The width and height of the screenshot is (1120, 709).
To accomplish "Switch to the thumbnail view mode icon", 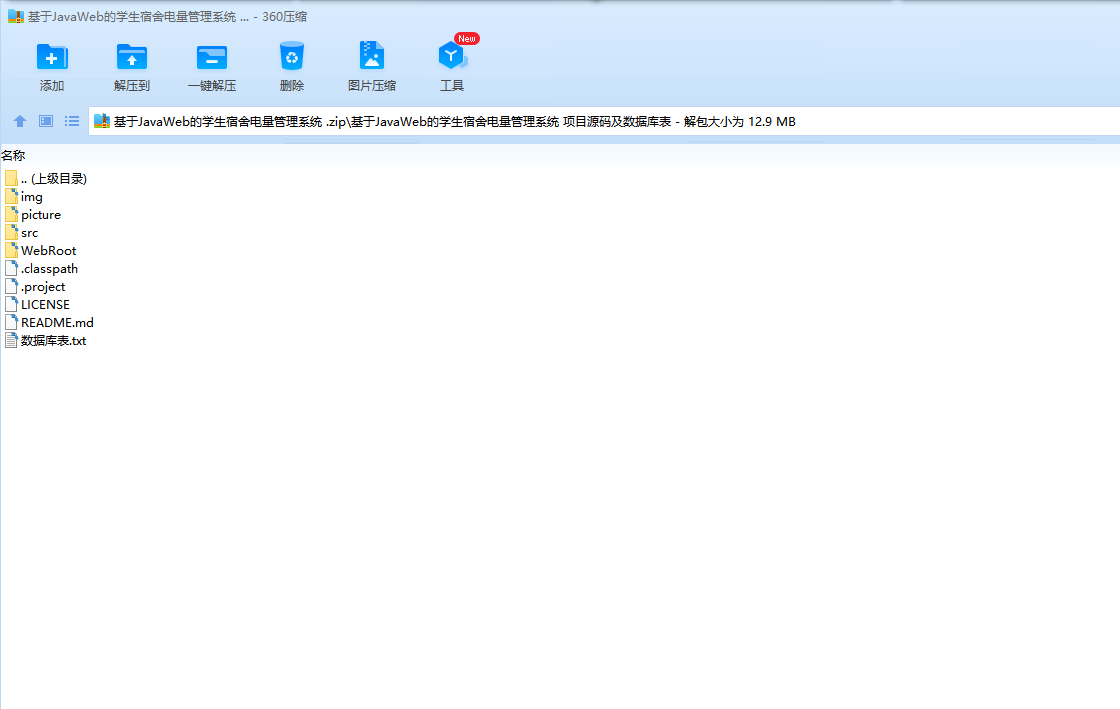I will 46,121.
